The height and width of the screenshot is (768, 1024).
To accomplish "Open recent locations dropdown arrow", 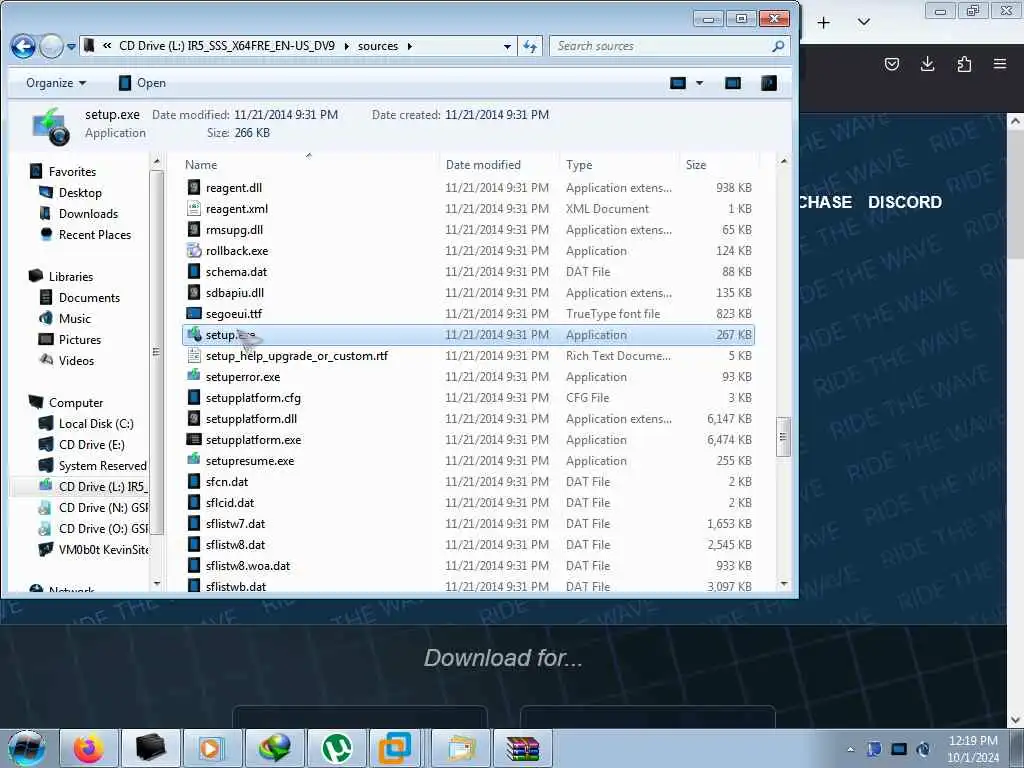I will [71, 47].
